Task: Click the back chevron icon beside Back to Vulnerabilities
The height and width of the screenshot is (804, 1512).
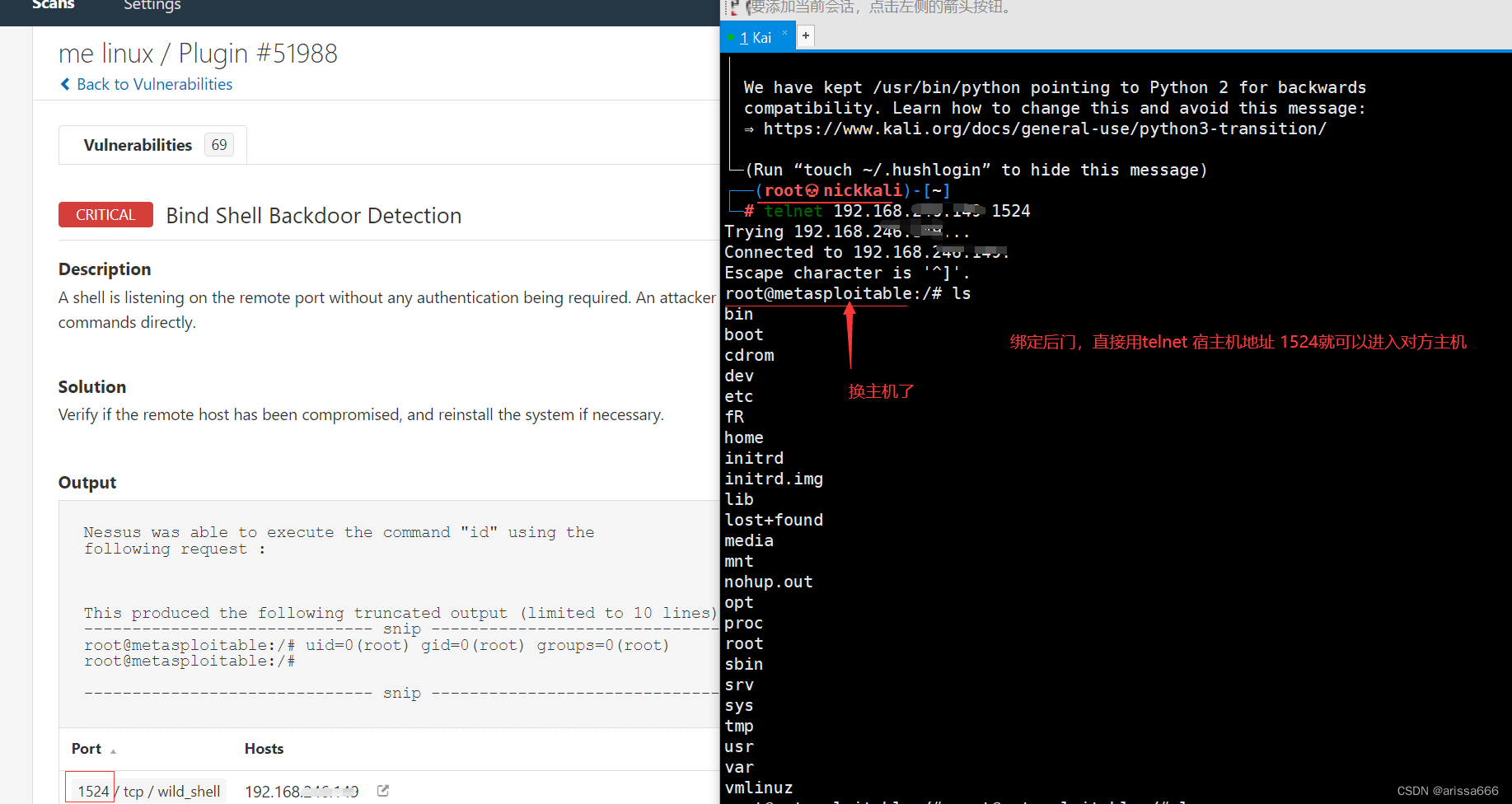Action: pyautogui.click(x=65, y=84)
